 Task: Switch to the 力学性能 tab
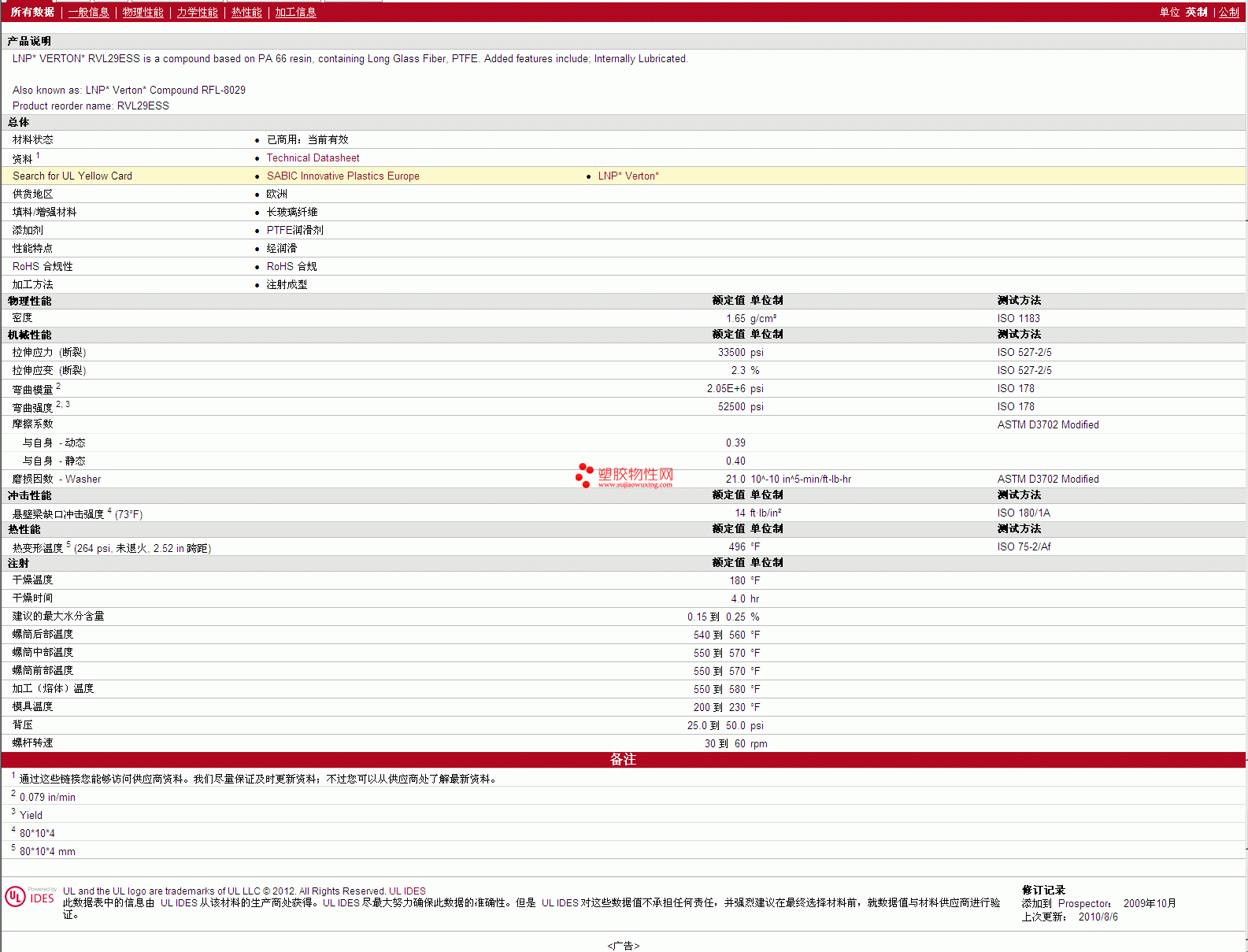point(197,12)
